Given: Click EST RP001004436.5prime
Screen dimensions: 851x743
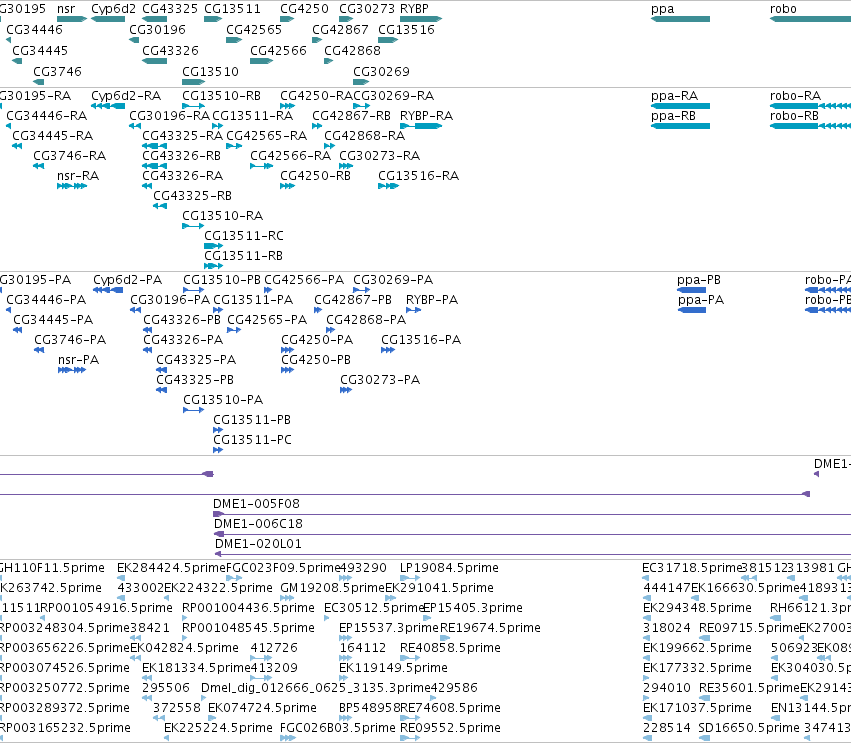Looking at the screenshot, I should pos(249,608).
